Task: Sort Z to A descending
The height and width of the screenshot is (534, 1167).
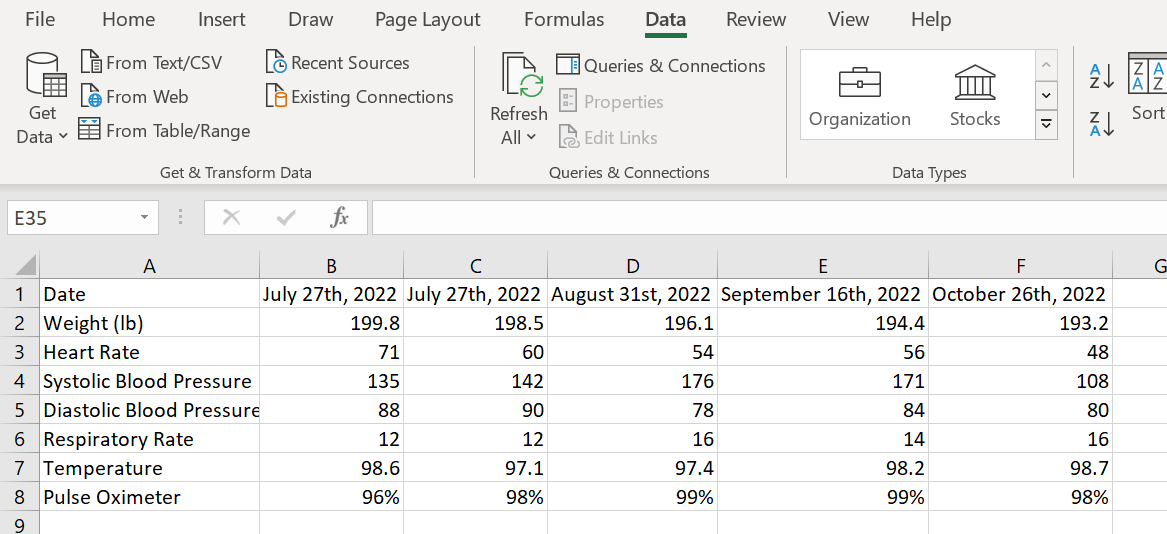Action: pyautogui.click(x=1102, y=124)
